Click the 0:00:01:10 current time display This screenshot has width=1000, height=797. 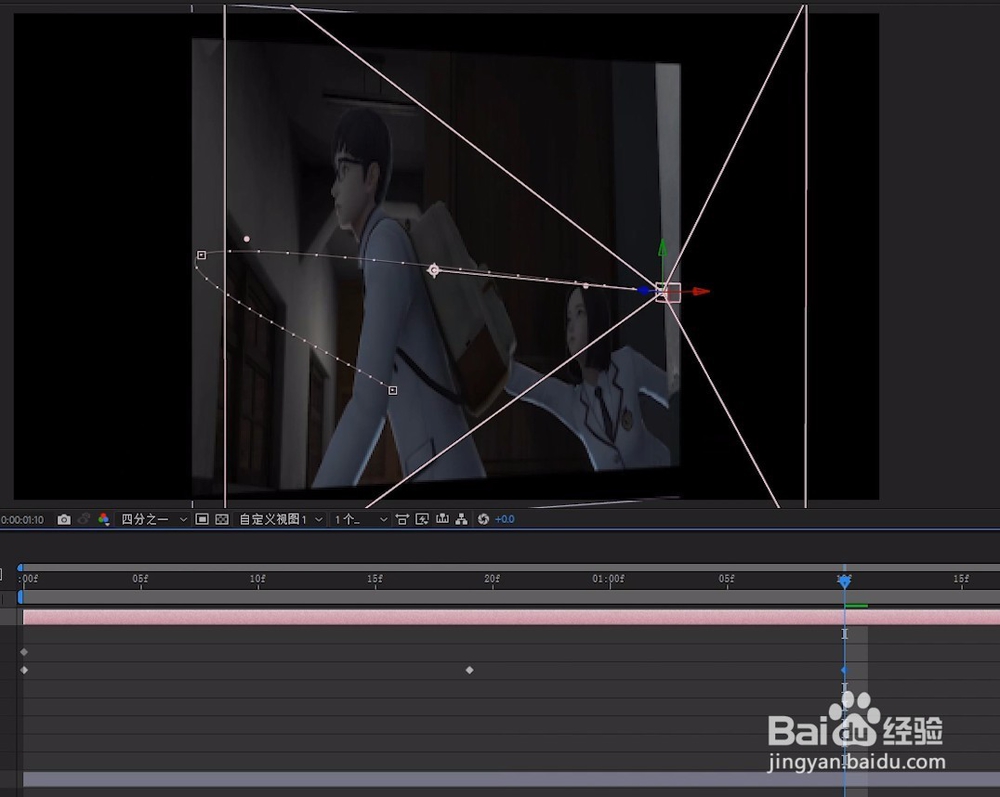pyautogui.click(x=22, y=520)
